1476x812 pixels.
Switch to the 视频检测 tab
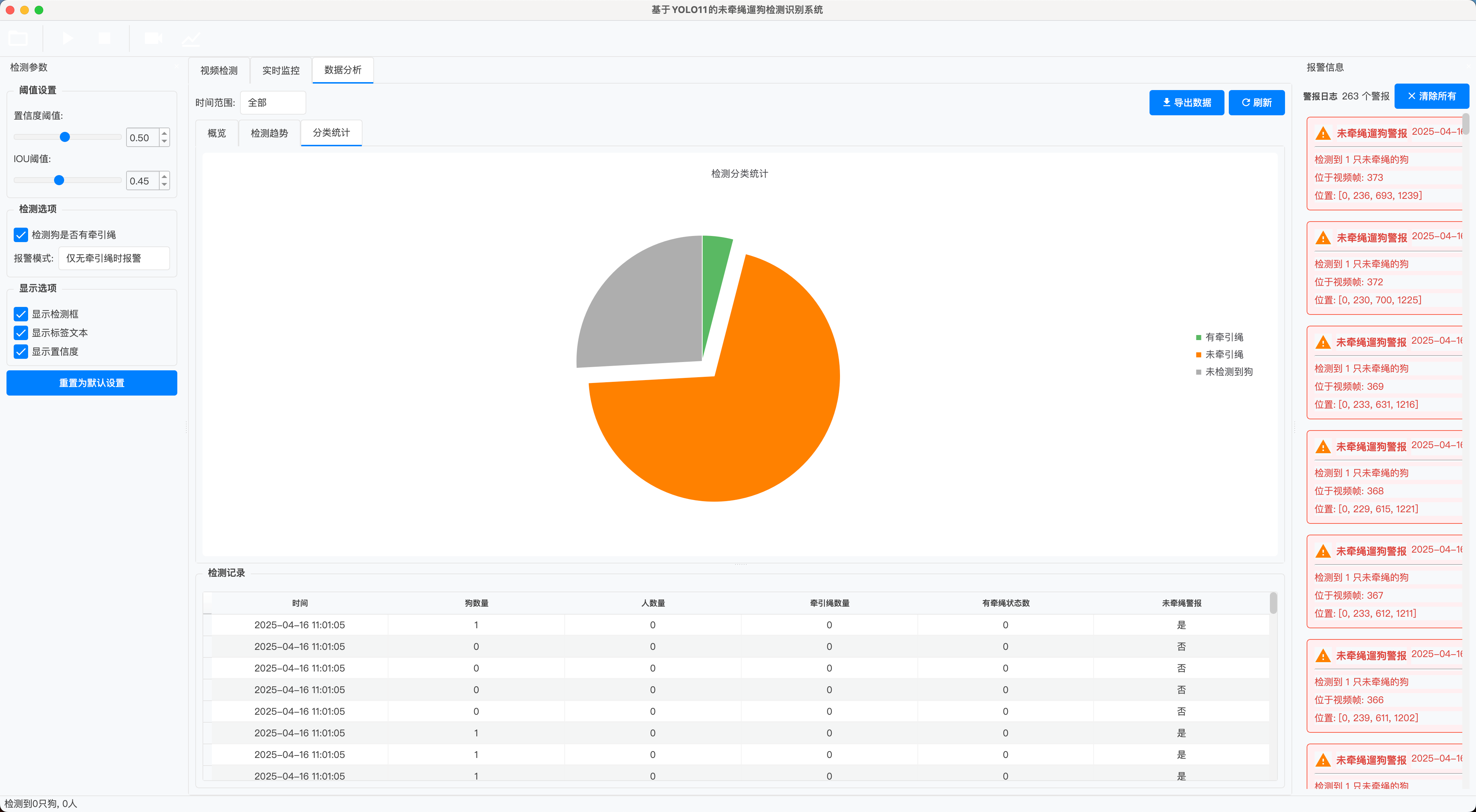(x=219, y=71)
